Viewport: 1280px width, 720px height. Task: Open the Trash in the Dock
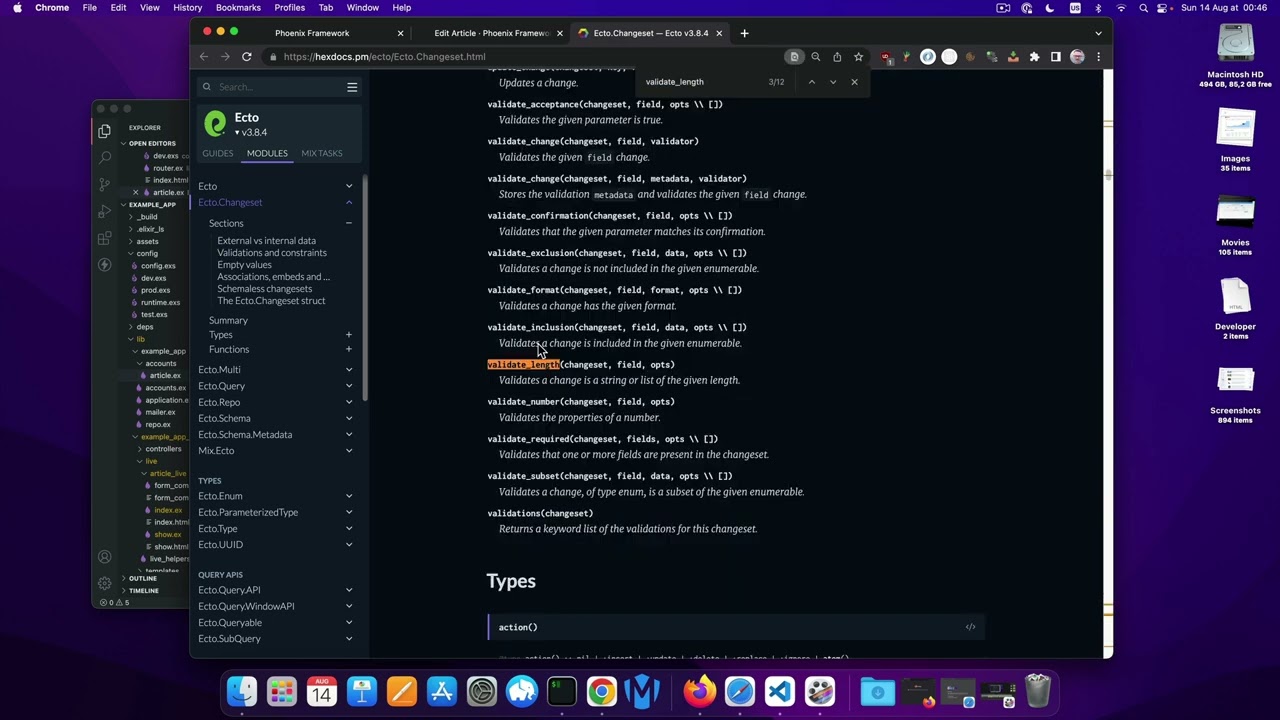(1038, 691)
